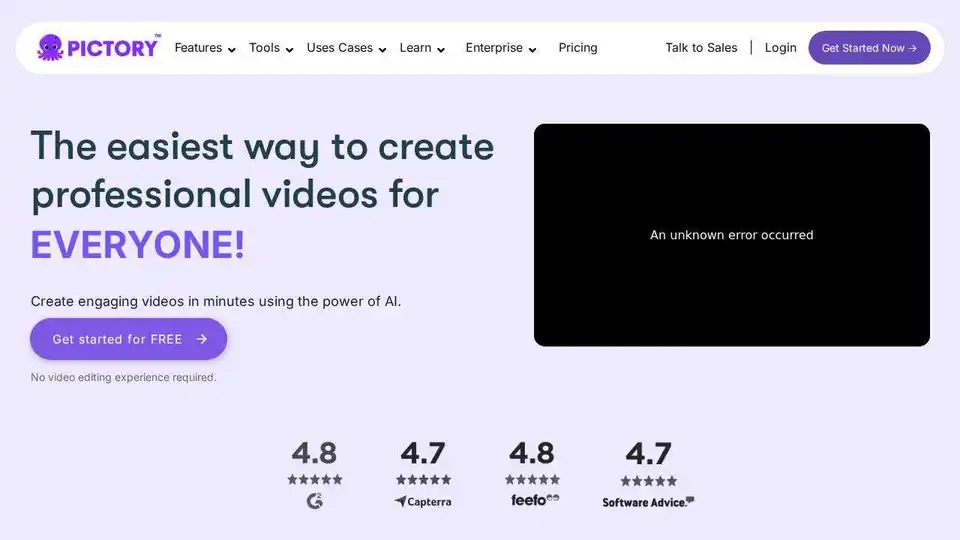
Task: Click the video player with error message
Action: click(x=732, y=235)
